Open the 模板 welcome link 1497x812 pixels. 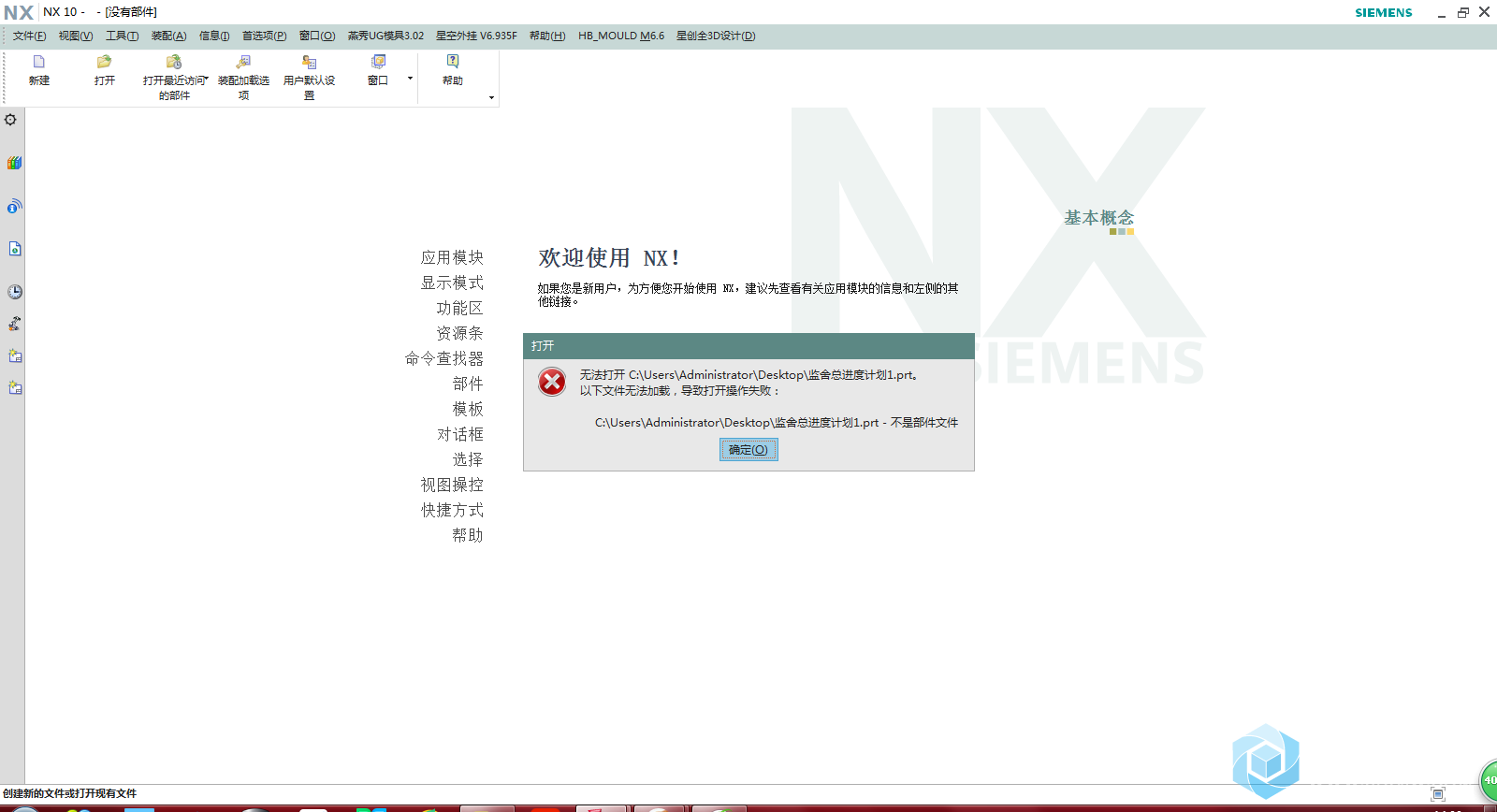click(x=468, y=409)
